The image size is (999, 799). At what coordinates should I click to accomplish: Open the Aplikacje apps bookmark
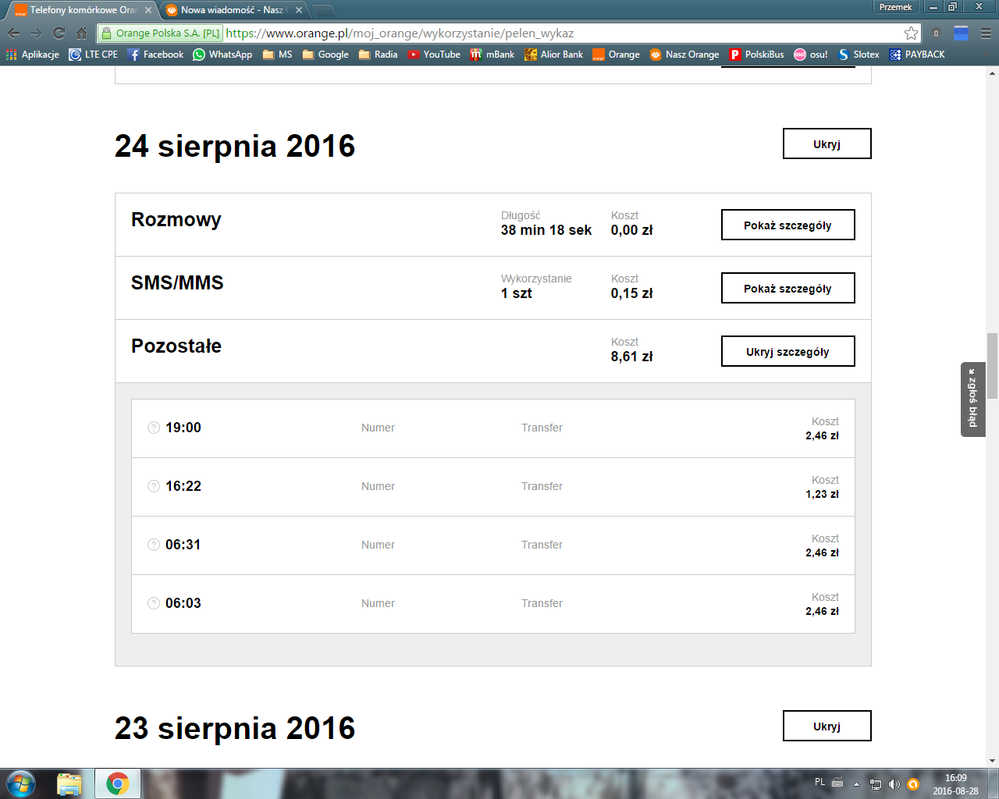[32, 55]
